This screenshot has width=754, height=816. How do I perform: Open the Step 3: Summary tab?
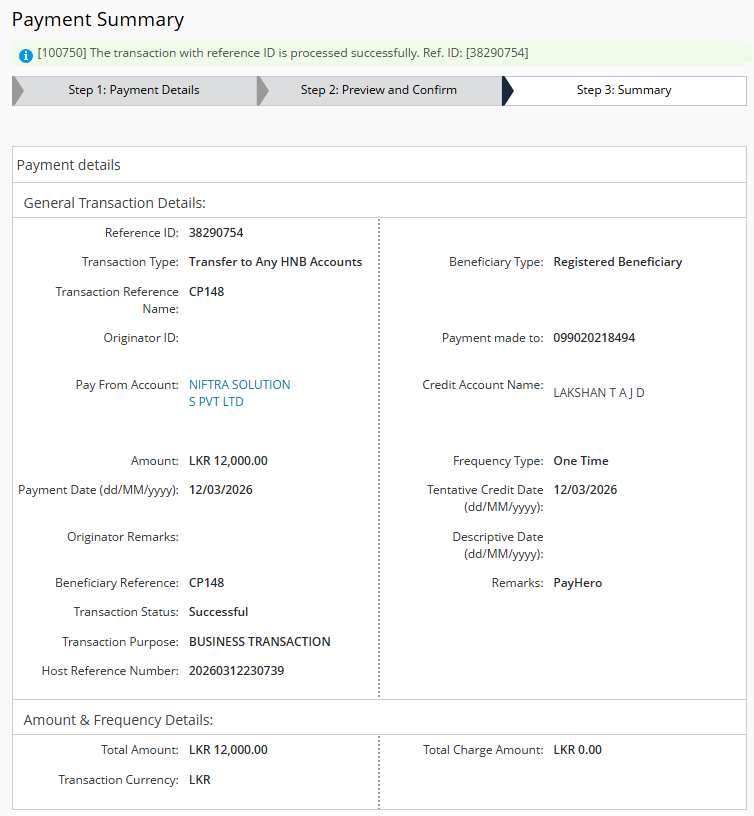click(624, 90)
